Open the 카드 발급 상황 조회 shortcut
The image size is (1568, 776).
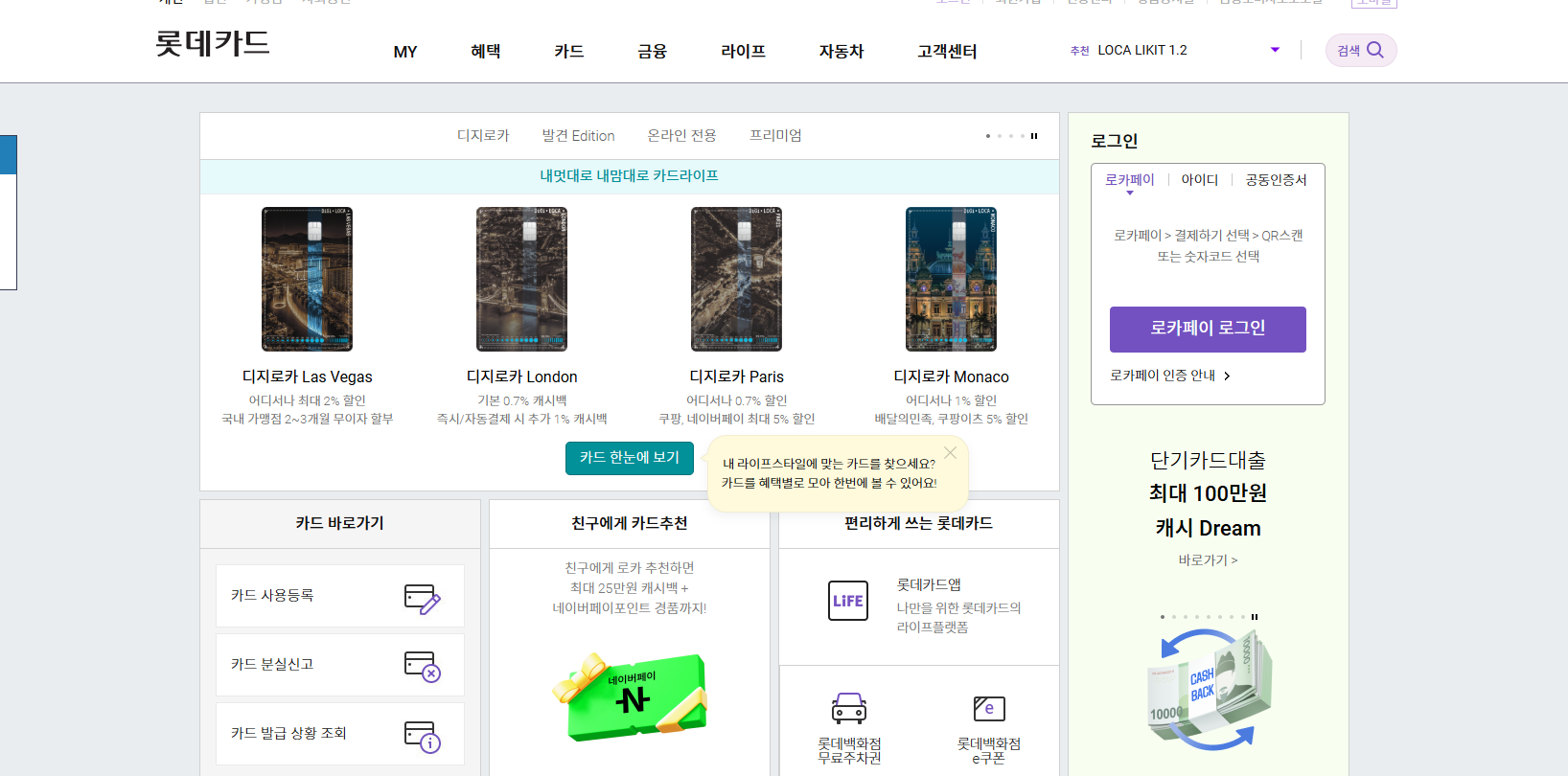pyautogui.click(x=340, y=734)
